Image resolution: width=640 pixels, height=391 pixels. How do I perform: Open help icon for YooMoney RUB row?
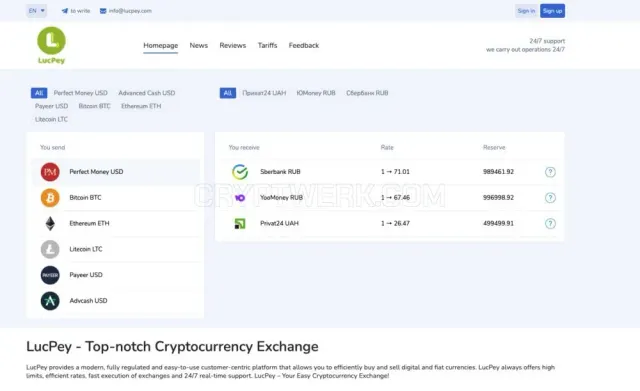pyautogui.click(x=550, y=198)
